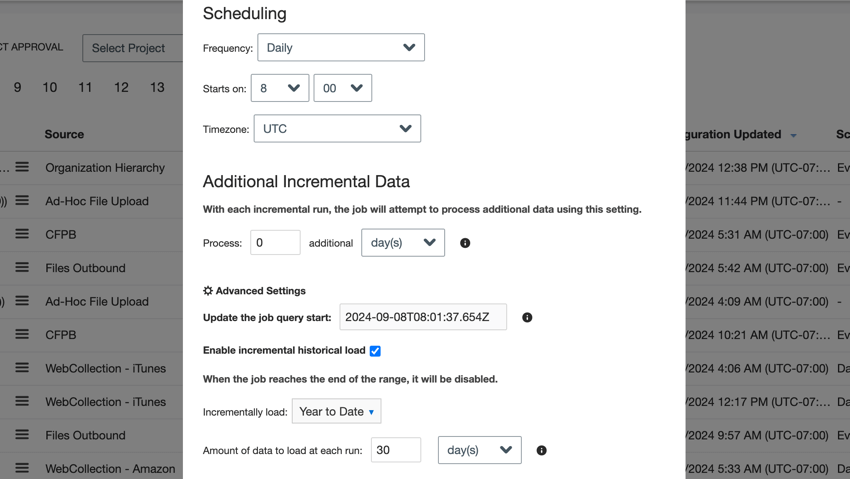Click the job query start timestamp field

point(423,317)
